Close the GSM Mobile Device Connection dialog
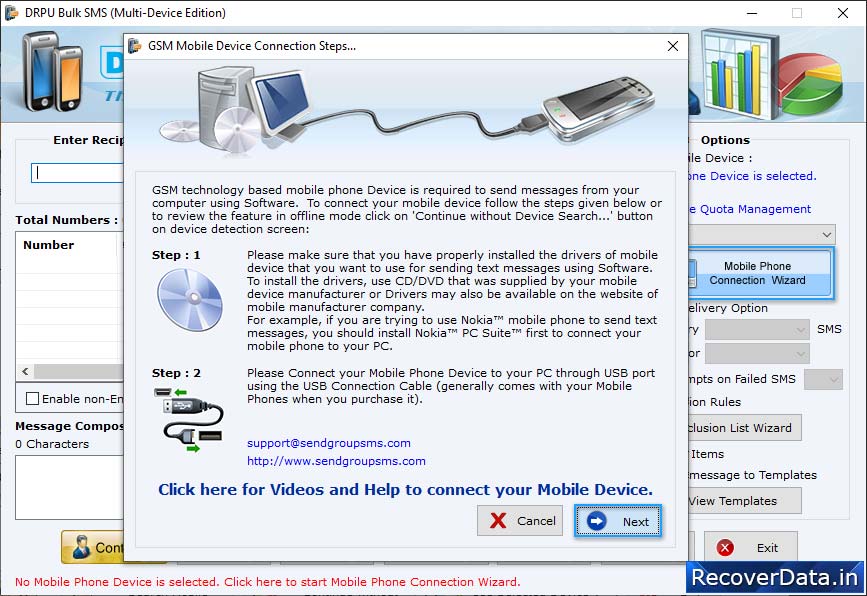This screenshot has width=867, height=596. tap(672, 46)
